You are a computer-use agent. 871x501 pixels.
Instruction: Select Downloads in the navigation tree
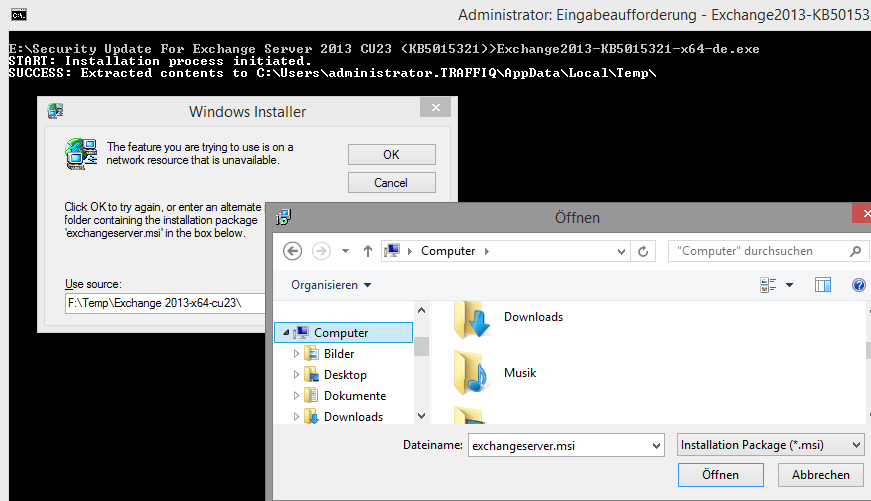tap(353, 417)
